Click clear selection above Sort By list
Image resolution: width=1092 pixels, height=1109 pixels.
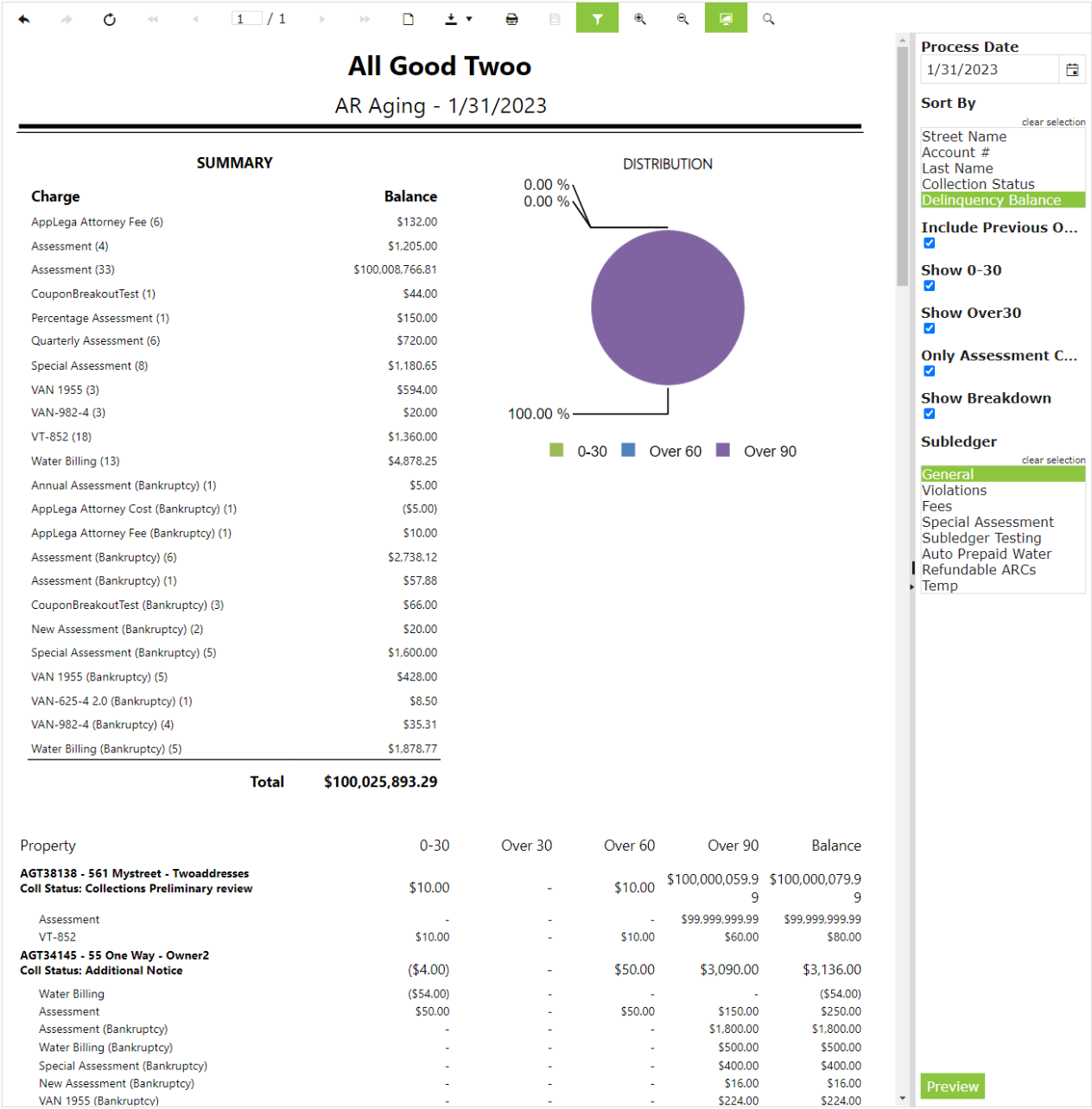pyautogui.click(x=1053, y=122)
